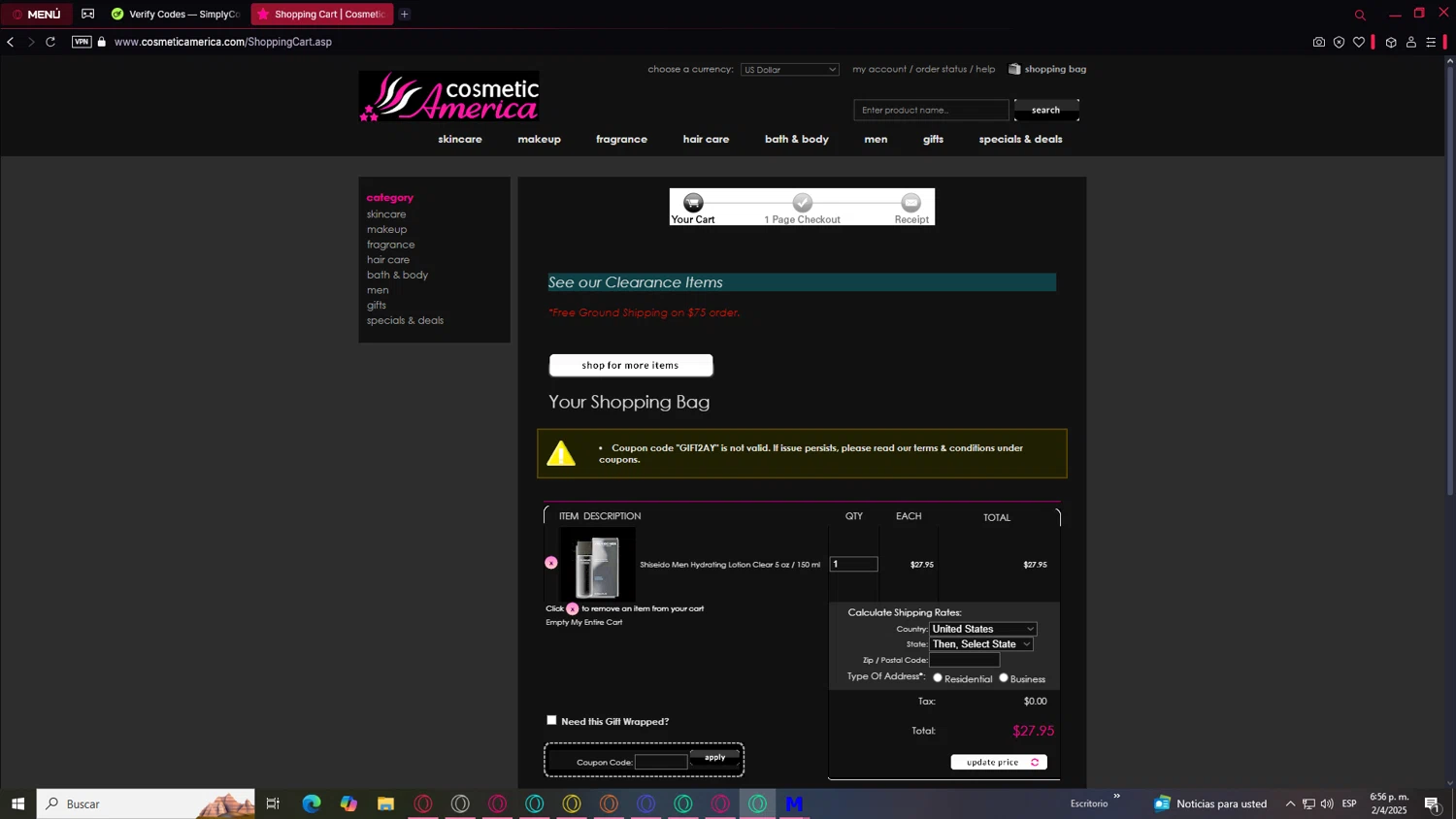
Task: Select the Residential address radio button
Action: [938, 677]
